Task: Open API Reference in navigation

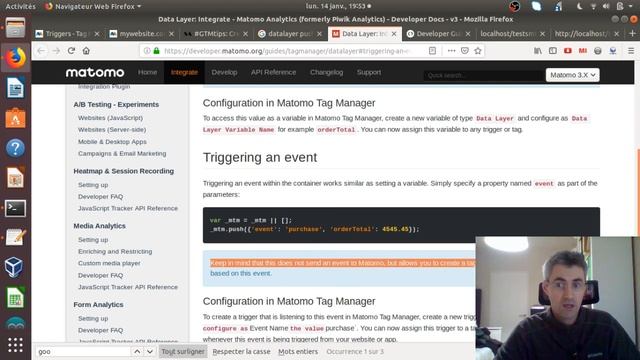Action: pyautogui.click(x=273, y=72)
